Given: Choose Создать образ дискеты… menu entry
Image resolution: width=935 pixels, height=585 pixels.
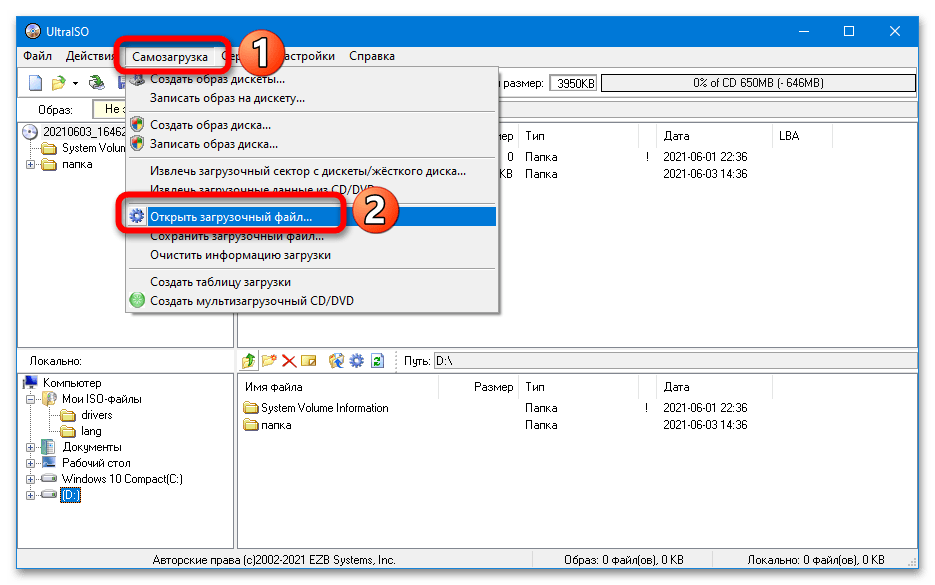Looking at the screenshot, I should 312,79.
